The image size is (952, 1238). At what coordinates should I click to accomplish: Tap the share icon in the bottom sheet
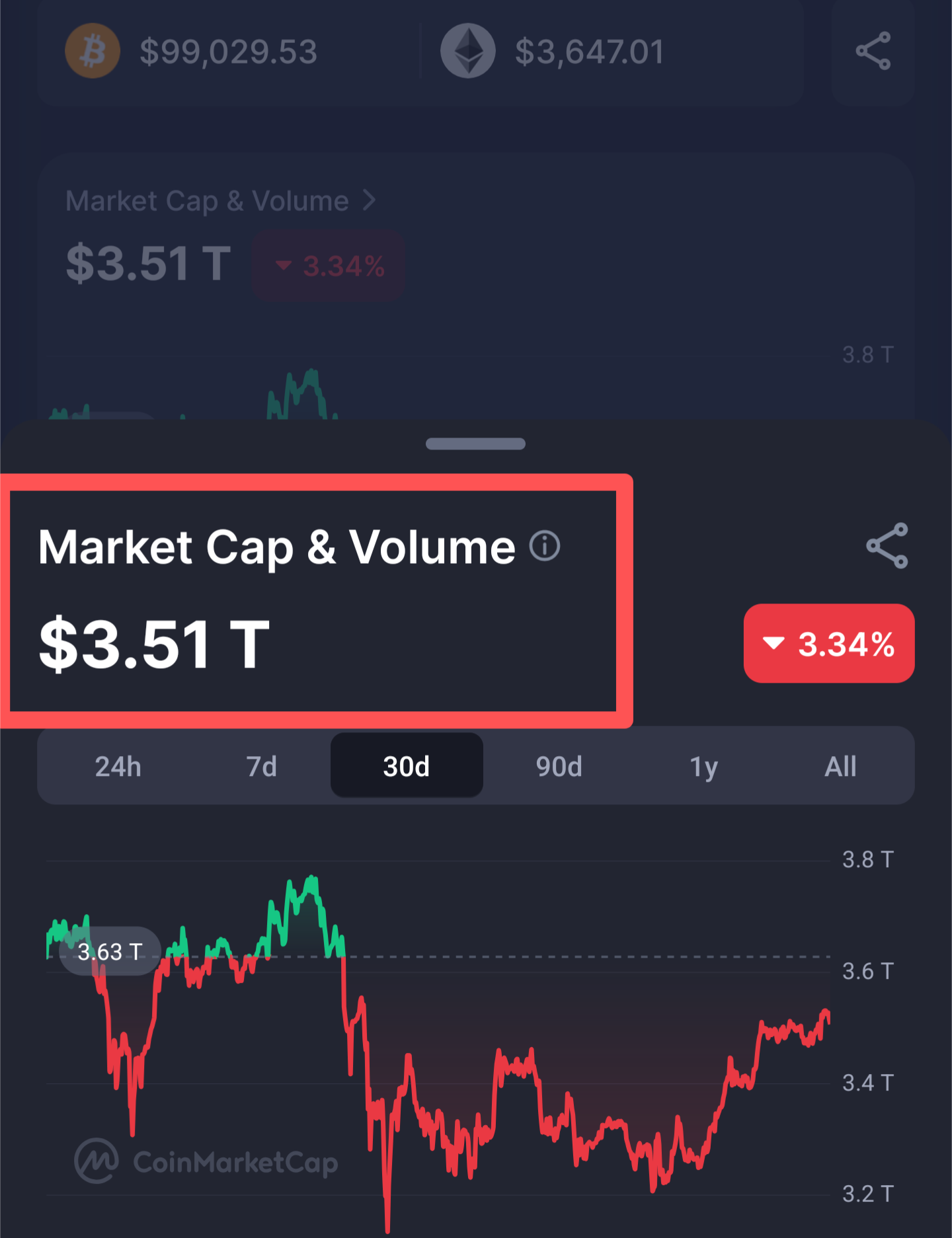coord(887,546)
